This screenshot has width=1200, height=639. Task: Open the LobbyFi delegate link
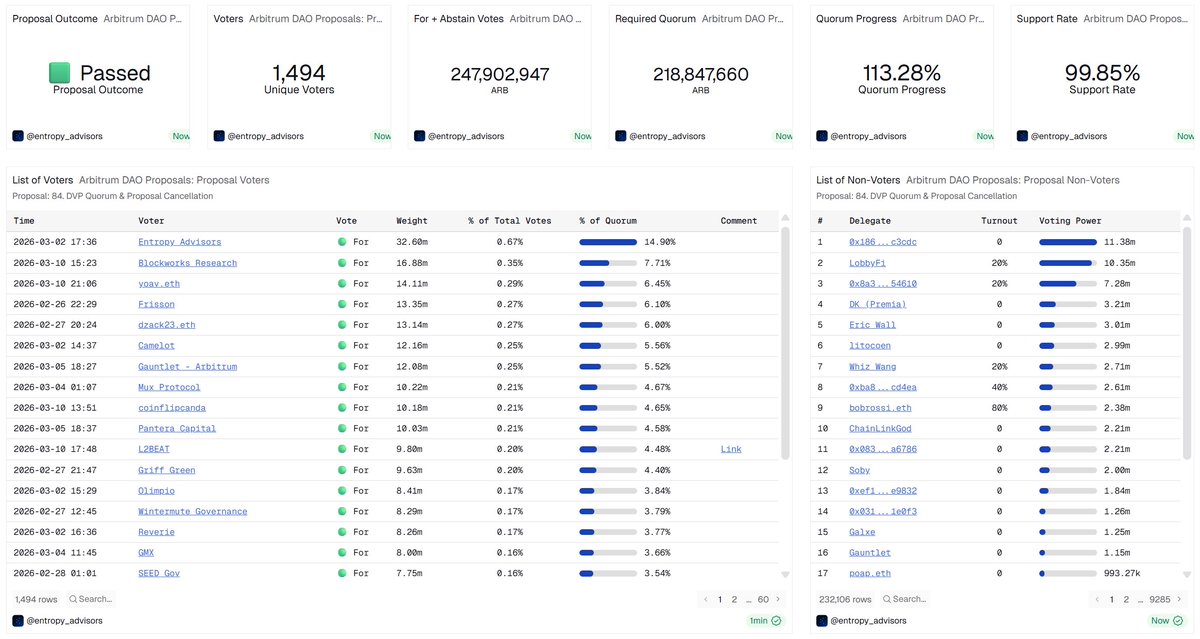[x=870, y=262]
